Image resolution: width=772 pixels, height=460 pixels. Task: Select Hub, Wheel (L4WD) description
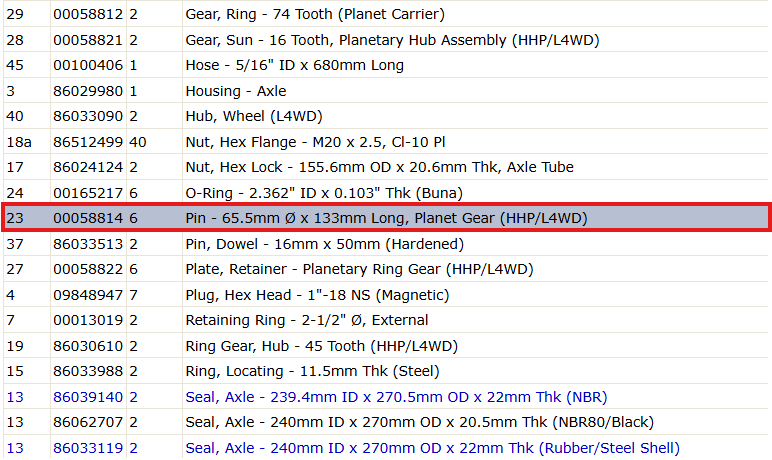(254, 116)
